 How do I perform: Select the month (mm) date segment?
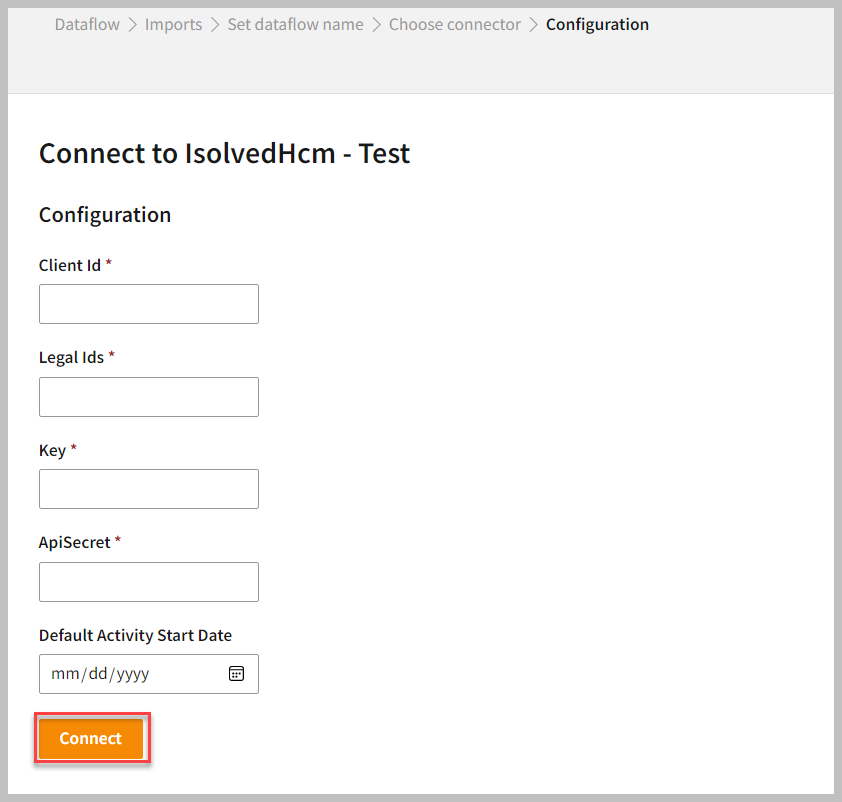[x=64, y=674]
